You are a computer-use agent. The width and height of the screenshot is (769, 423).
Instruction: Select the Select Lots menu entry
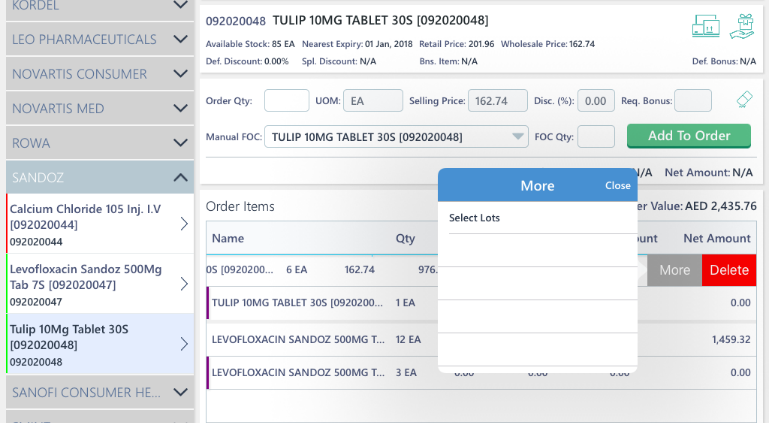537,218
